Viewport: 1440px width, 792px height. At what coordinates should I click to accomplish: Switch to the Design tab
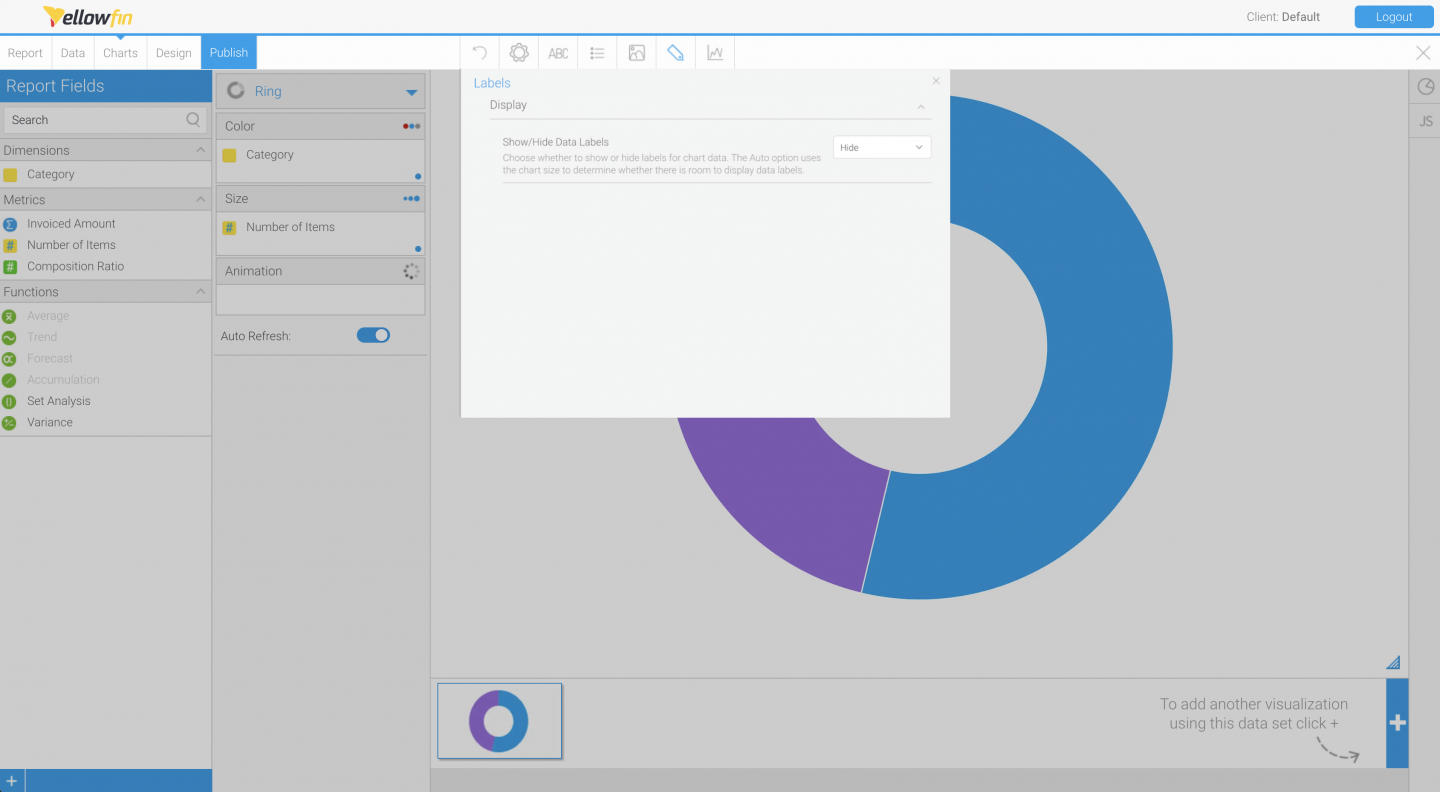pos(173,52)
